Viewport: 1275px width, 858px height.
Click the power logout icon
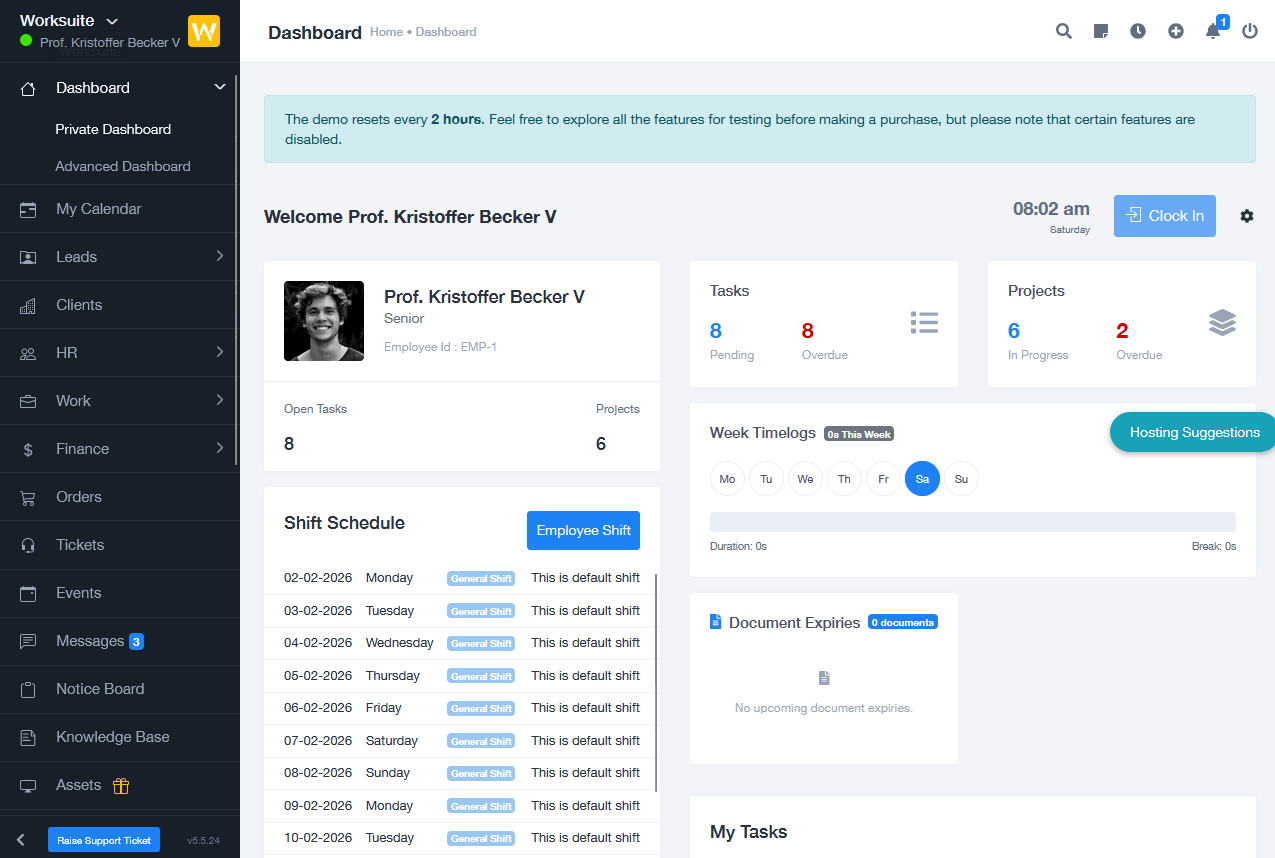point(1250,31)
